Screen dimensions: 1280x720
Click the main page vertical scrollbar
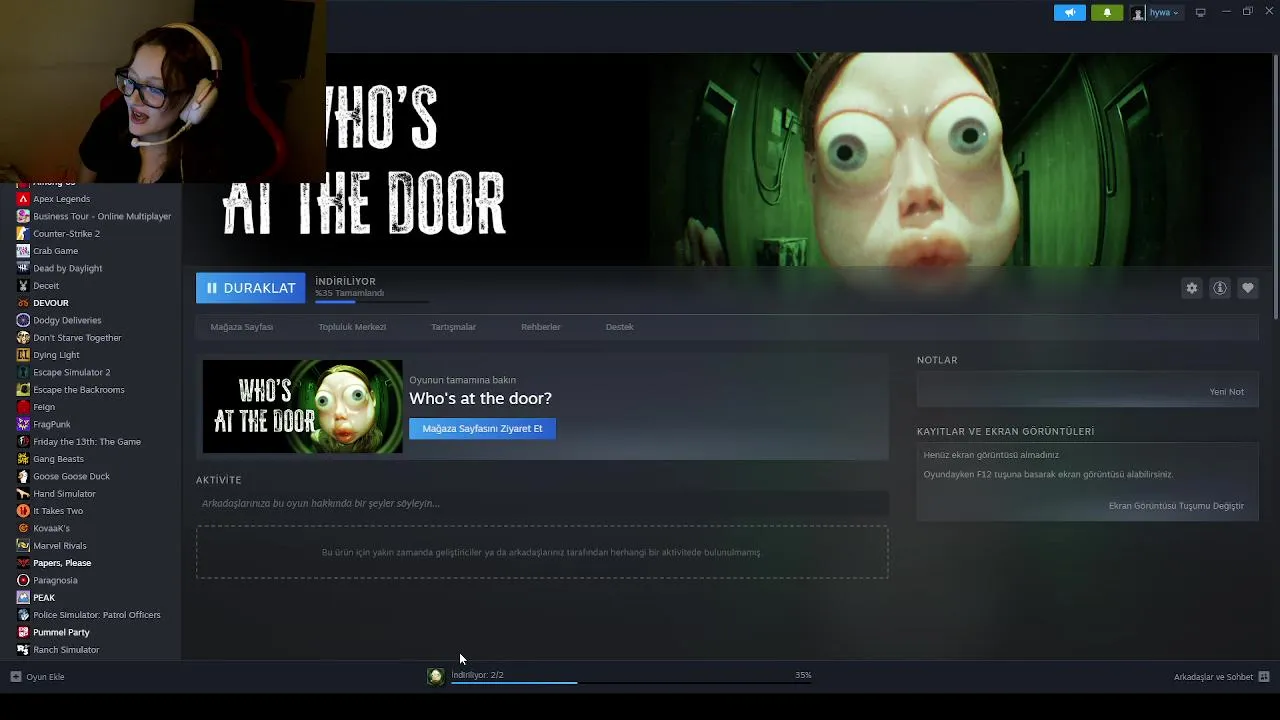(1275, 187)
